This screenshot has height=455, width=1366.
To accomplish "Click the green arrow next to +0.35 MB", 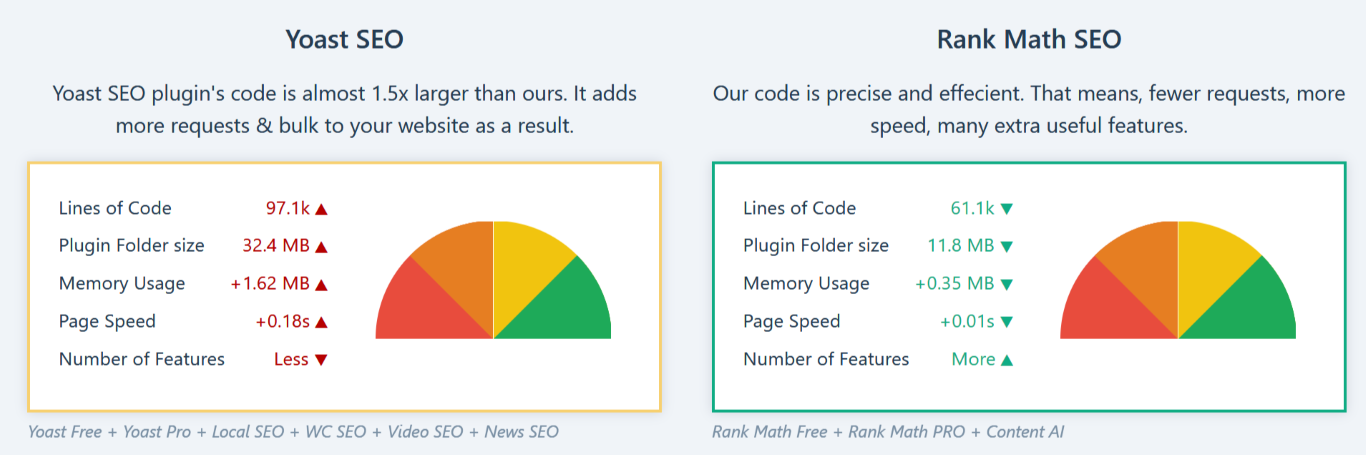I will 1007,285.
